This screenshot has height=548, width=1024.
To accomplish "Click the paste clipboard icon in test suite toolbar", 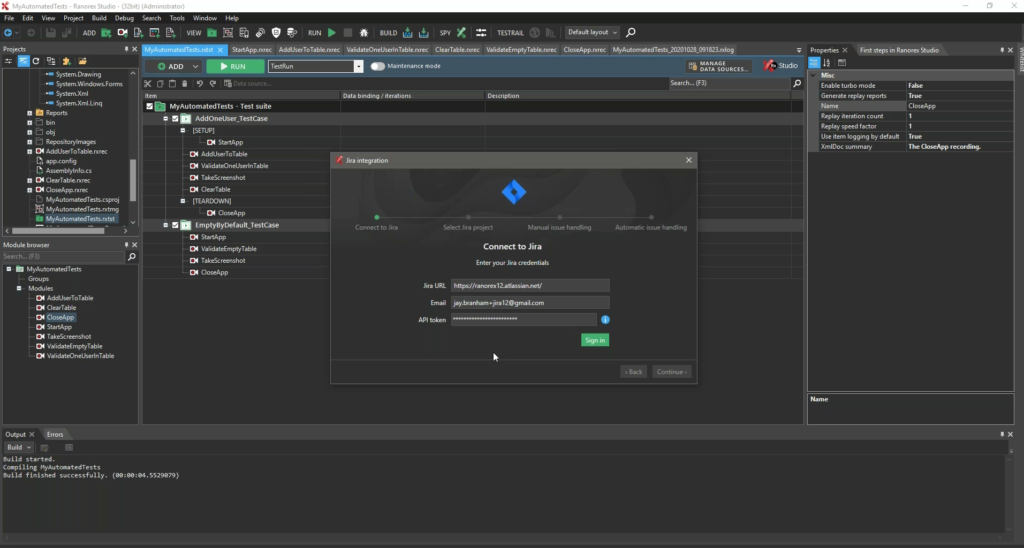I will click(x=172, y=84).
